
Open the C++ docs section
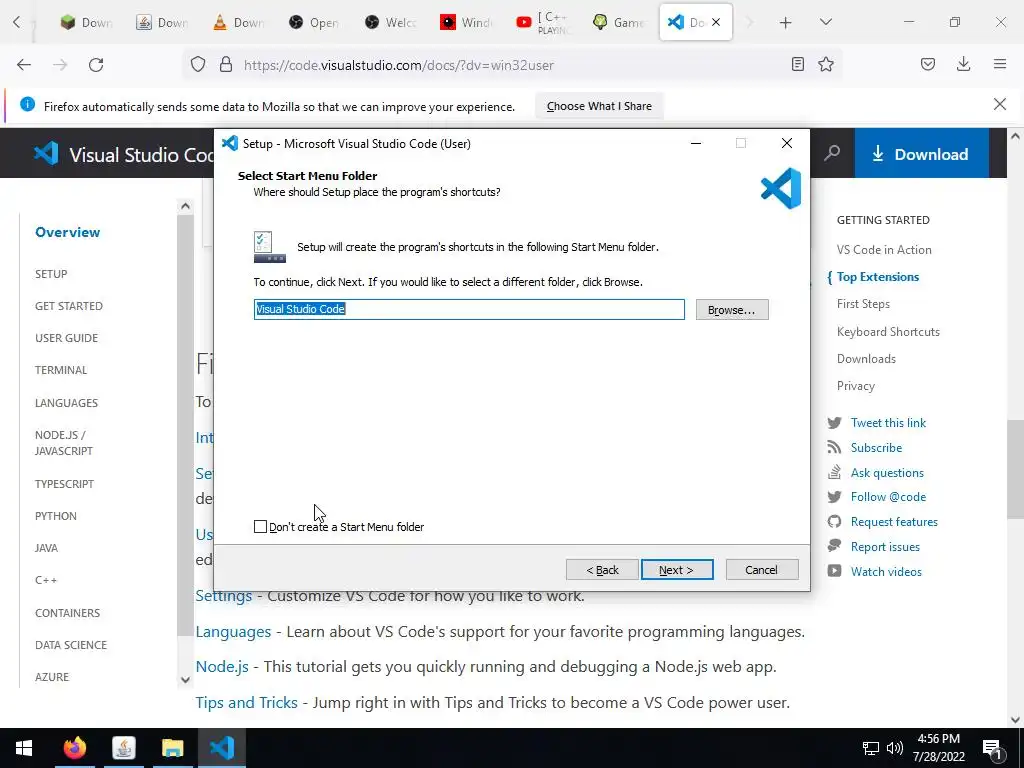tap(46, 580)
